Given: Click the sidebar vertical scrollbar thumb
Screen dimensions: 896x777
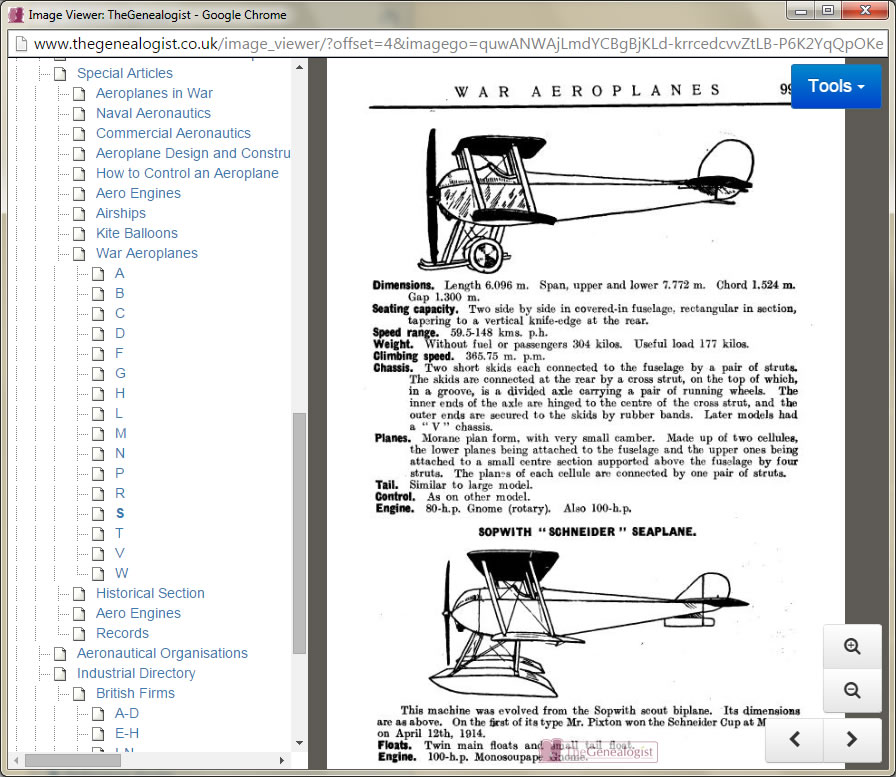Looking at the screenshot, I should [x=299, y=533].
